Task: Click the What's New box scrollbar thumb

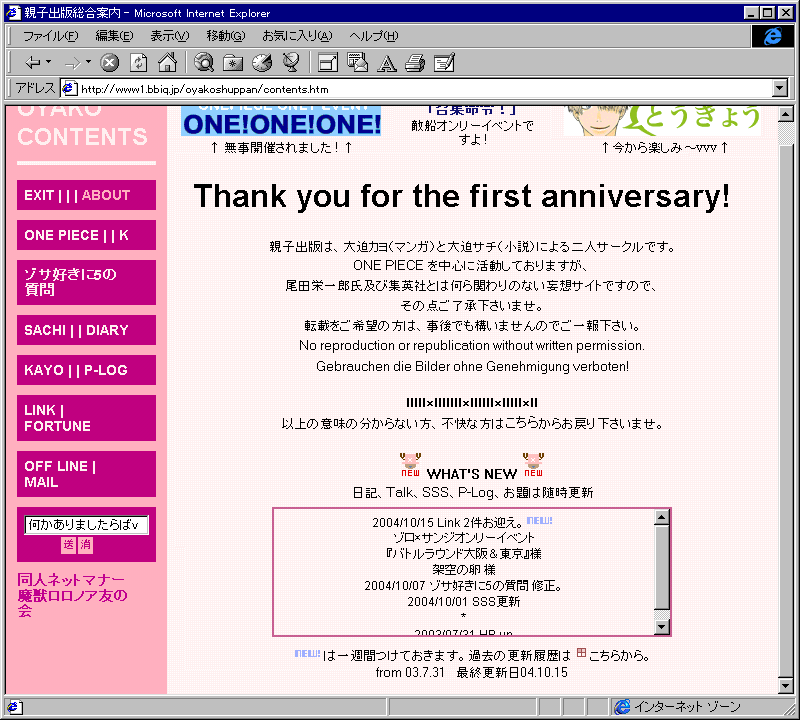Action: (x=661, y=567)
